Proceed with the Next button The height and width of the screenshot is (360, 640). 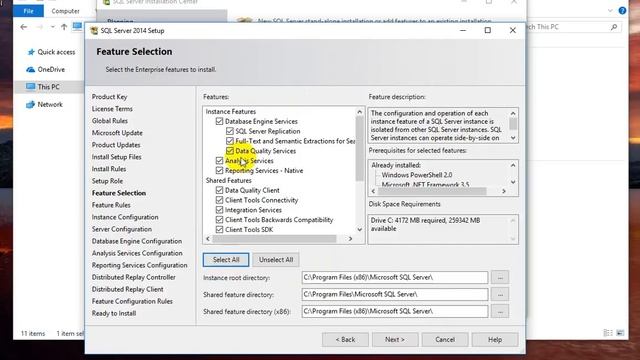coord(395,340)
